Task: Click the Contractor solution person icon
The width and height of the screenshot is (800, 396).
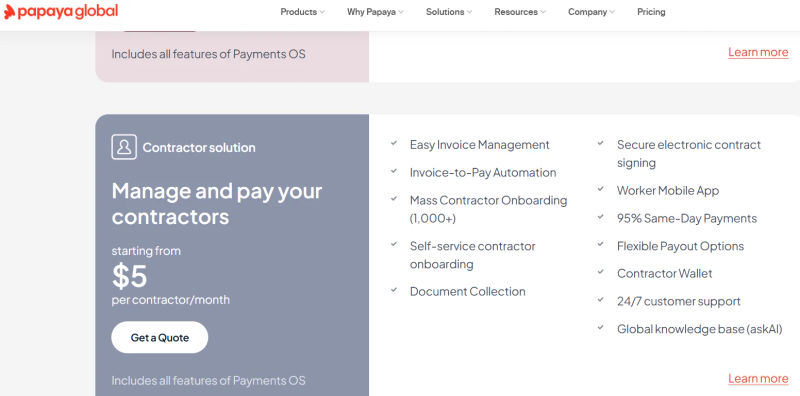Action: tap(124, 147)
